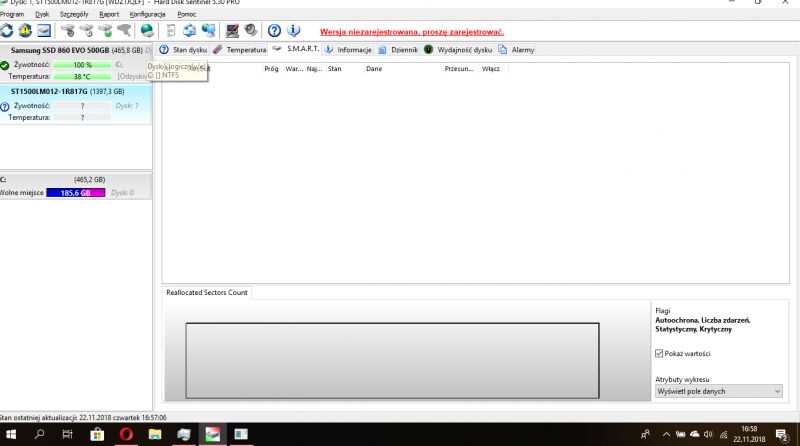Click the Przesun... column header
Viewport: 800px width, 446px height.
click(x=460, y=68)
